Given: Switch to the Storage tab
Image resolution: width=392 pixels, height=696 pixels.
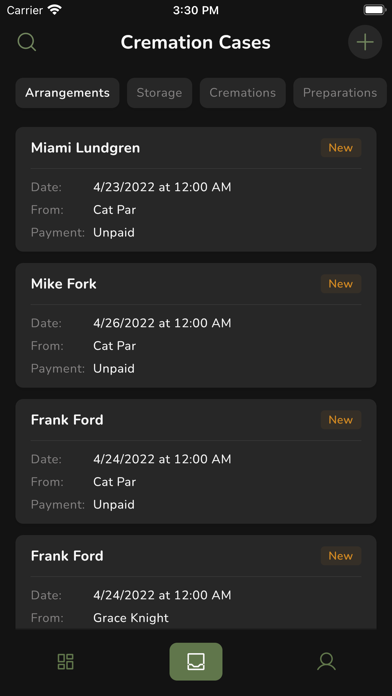Looking at the screenshot, I should (x=159, y=93).
